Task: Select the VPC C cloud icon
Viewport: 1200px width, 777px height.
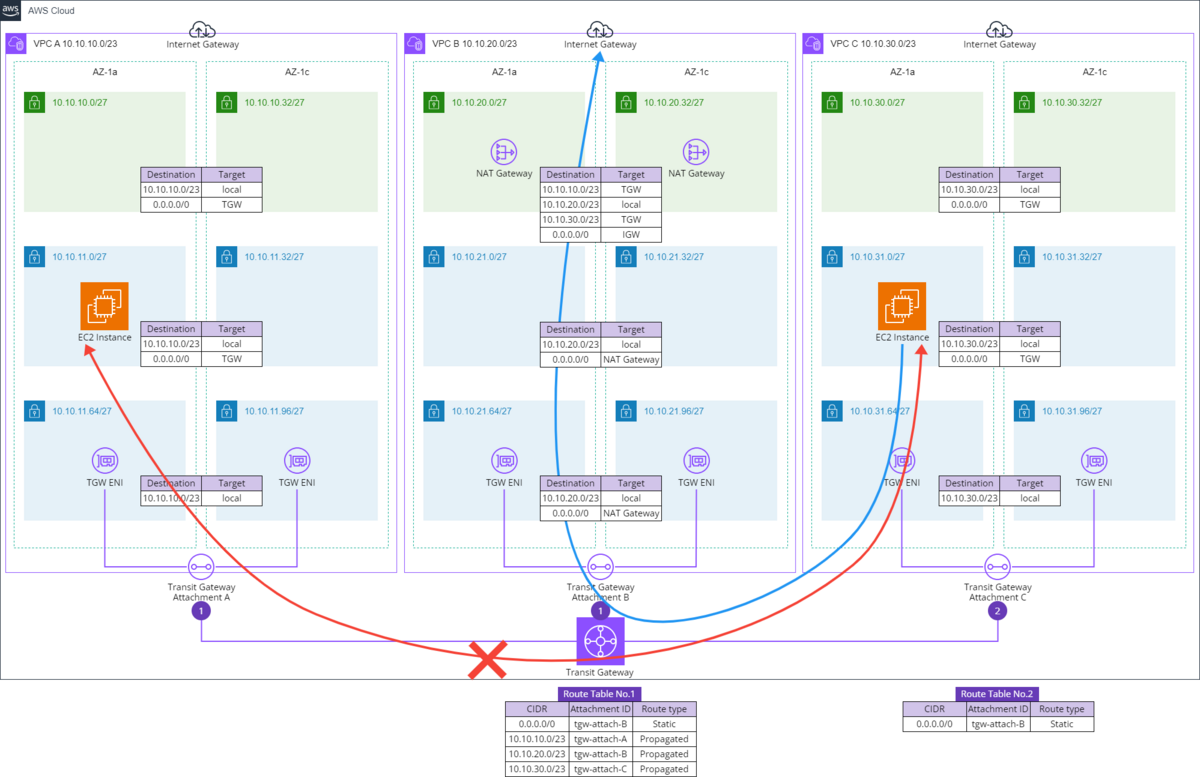Action: click(x=813, y=44)
